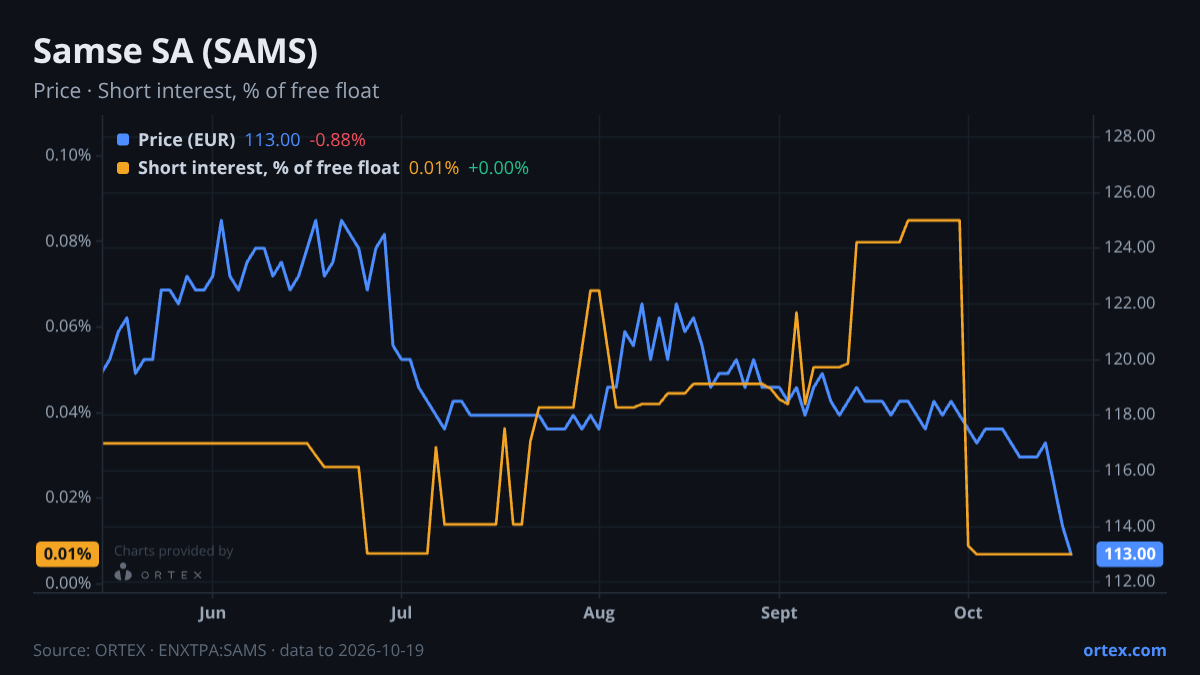The image size is (1200, 675).
Task: Click the Aug x-axis label
Action: pyautogui.click(x=598, y=613)
